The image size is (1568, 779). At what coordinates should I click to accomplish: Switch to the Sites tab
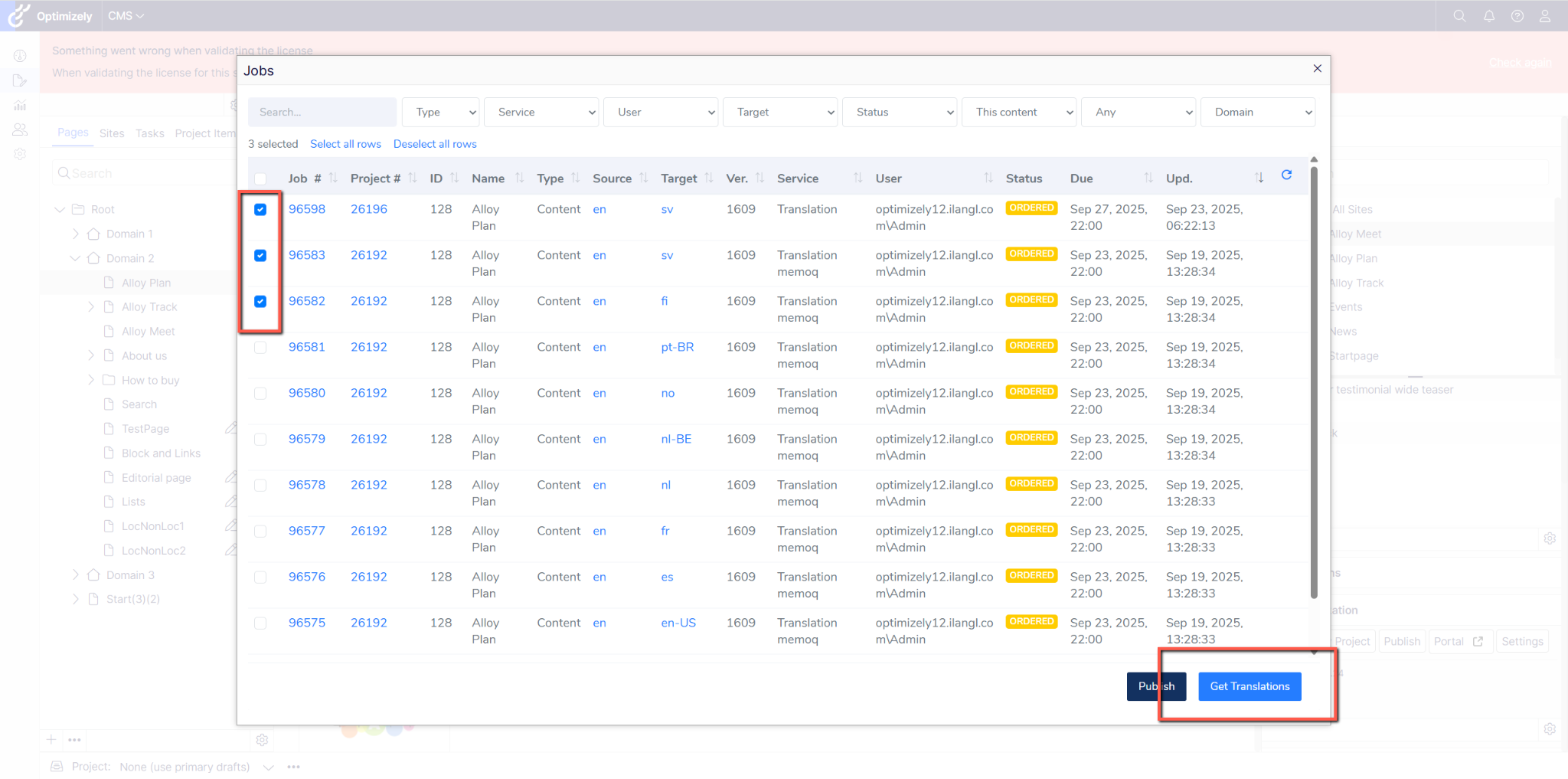click(112, 133)
